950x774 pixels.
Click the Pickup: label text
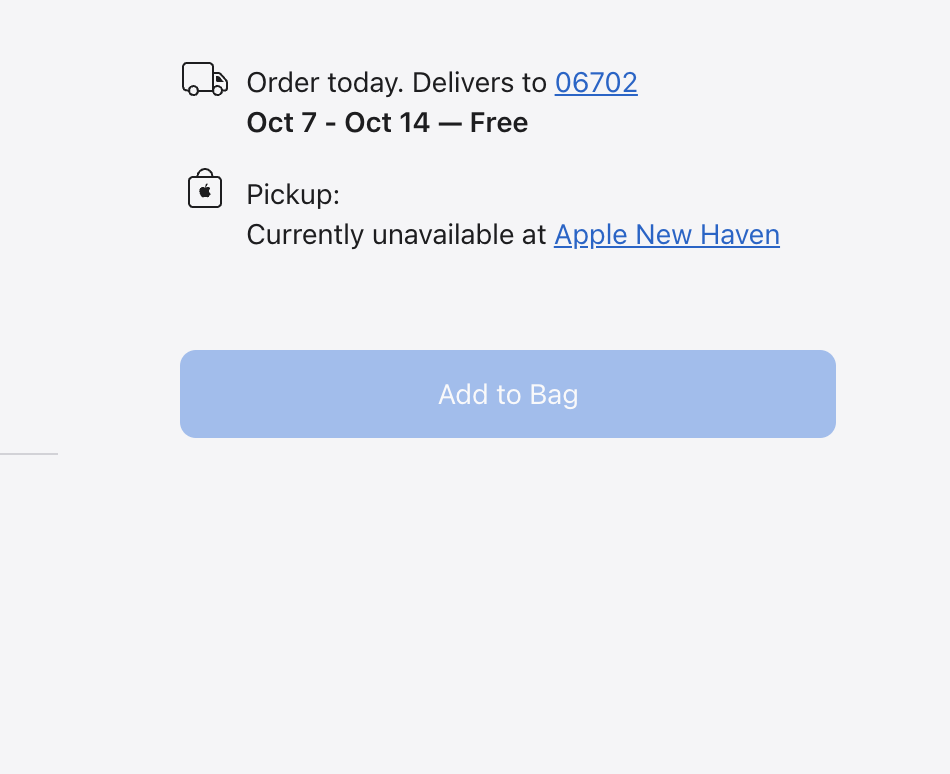click(292, 194)
